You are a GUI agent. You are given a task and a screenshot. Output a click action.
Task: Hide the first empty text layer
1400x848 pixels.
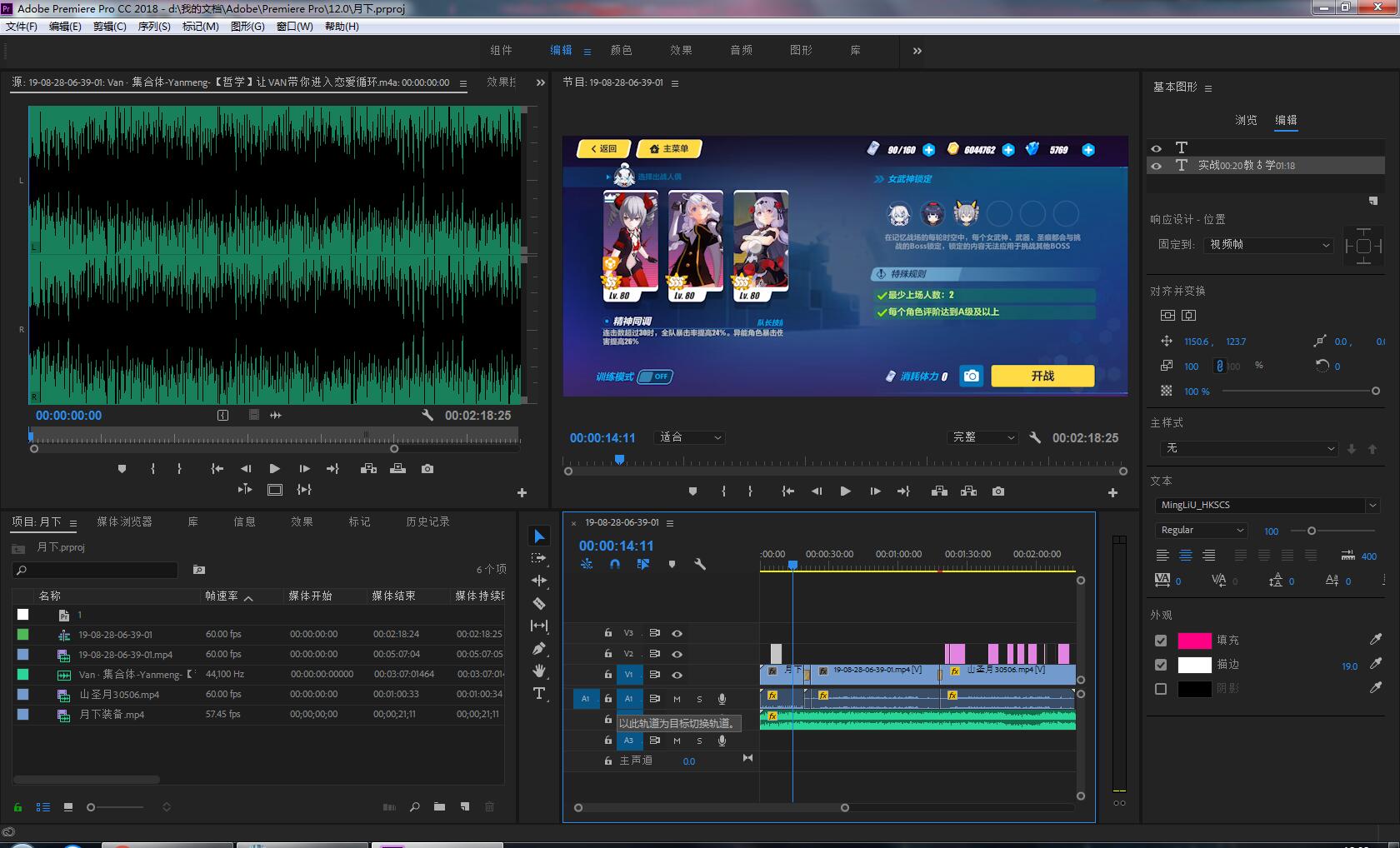coord(1156,148)
